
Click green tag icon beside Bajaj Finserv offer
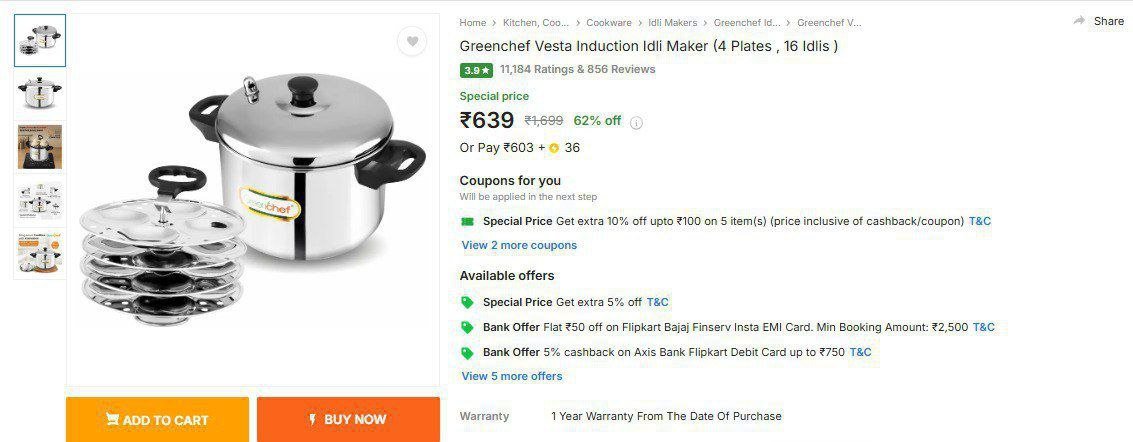coord(467,327)
